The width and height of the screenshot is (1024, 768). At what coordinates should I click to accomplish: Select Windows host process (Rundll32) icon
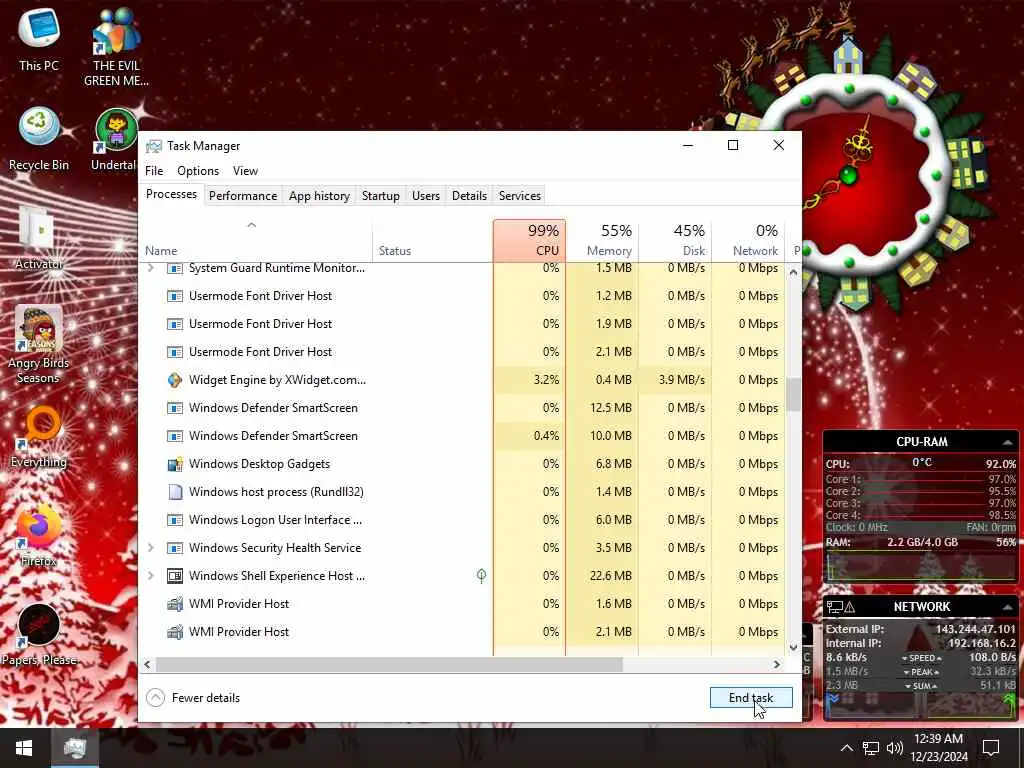pyautogui.click(x=174, y=492)
